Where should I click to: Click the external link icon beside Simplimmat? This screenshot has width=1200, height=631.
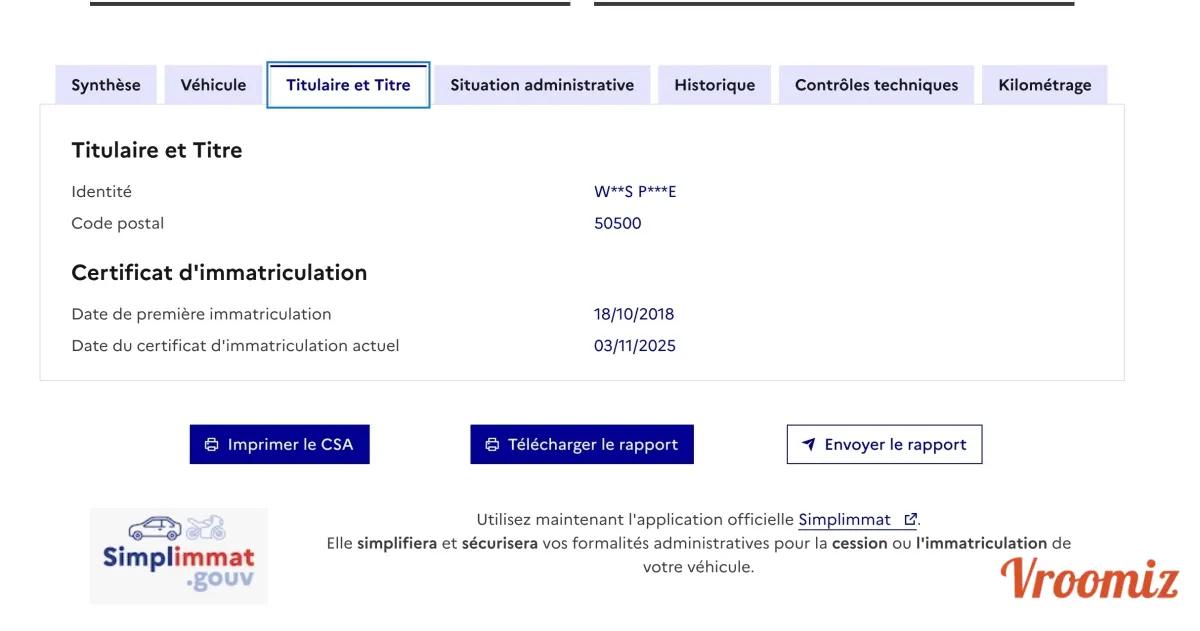tap(910, 520)
